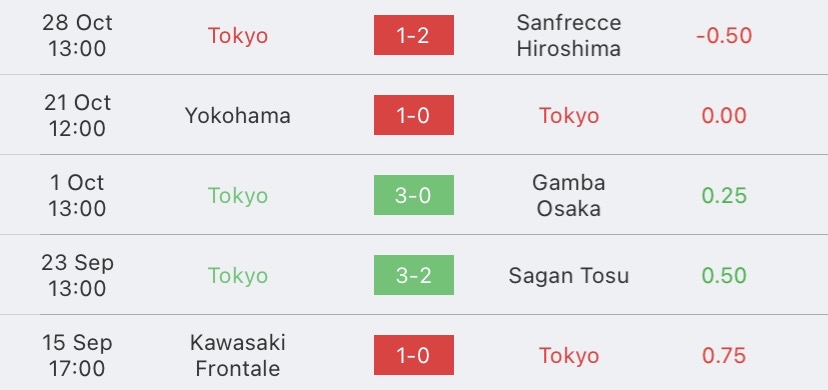Open the red 1-2 score badge

(413, 35)
